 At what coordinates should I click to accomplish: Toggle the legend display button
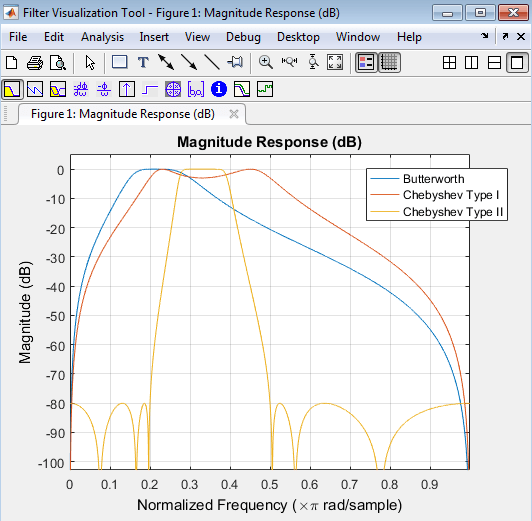pyautogui.click(x=366, y=63)
